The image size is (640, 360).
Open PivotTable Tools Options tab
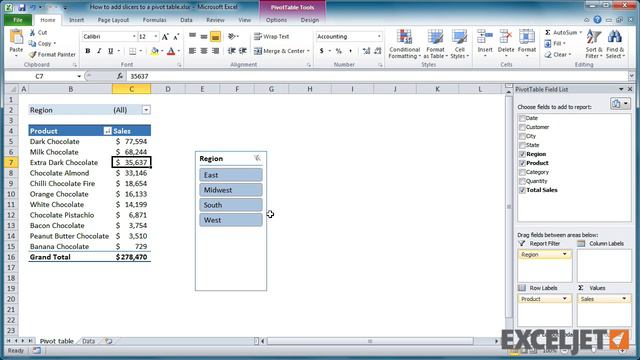[276, 20]
